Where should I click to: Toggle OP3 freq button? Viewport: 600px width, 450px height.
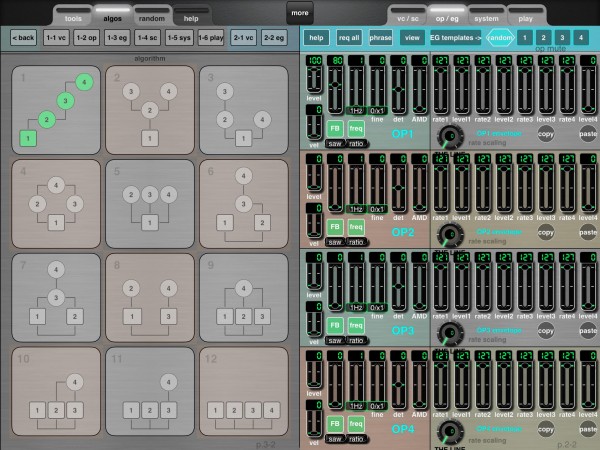[x=356, y=326]
